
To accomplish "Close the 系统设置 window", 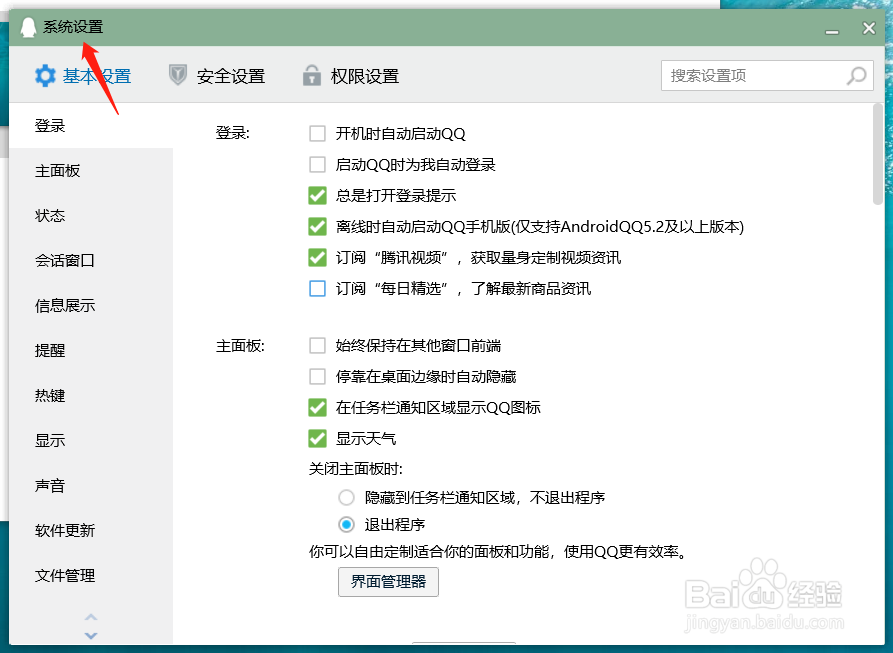I will (869, 28).
